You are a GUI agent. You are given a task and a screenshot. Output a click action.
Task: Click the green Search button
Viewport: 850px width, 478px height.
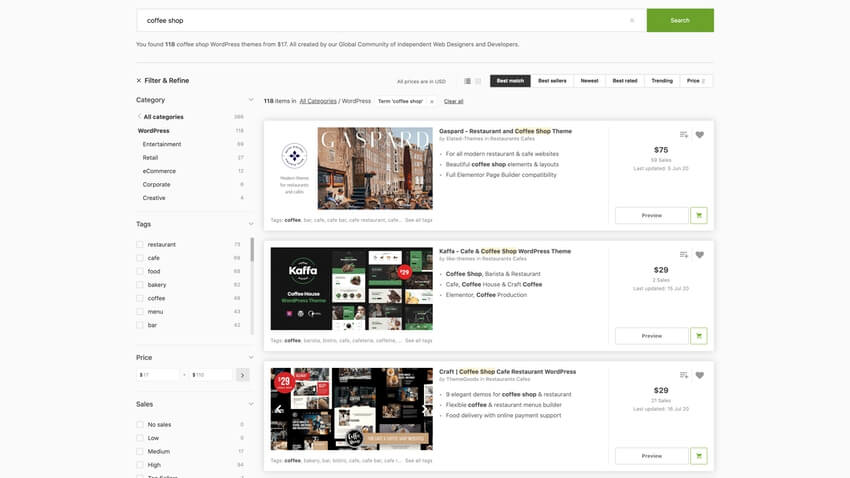[x=680, y=20]
